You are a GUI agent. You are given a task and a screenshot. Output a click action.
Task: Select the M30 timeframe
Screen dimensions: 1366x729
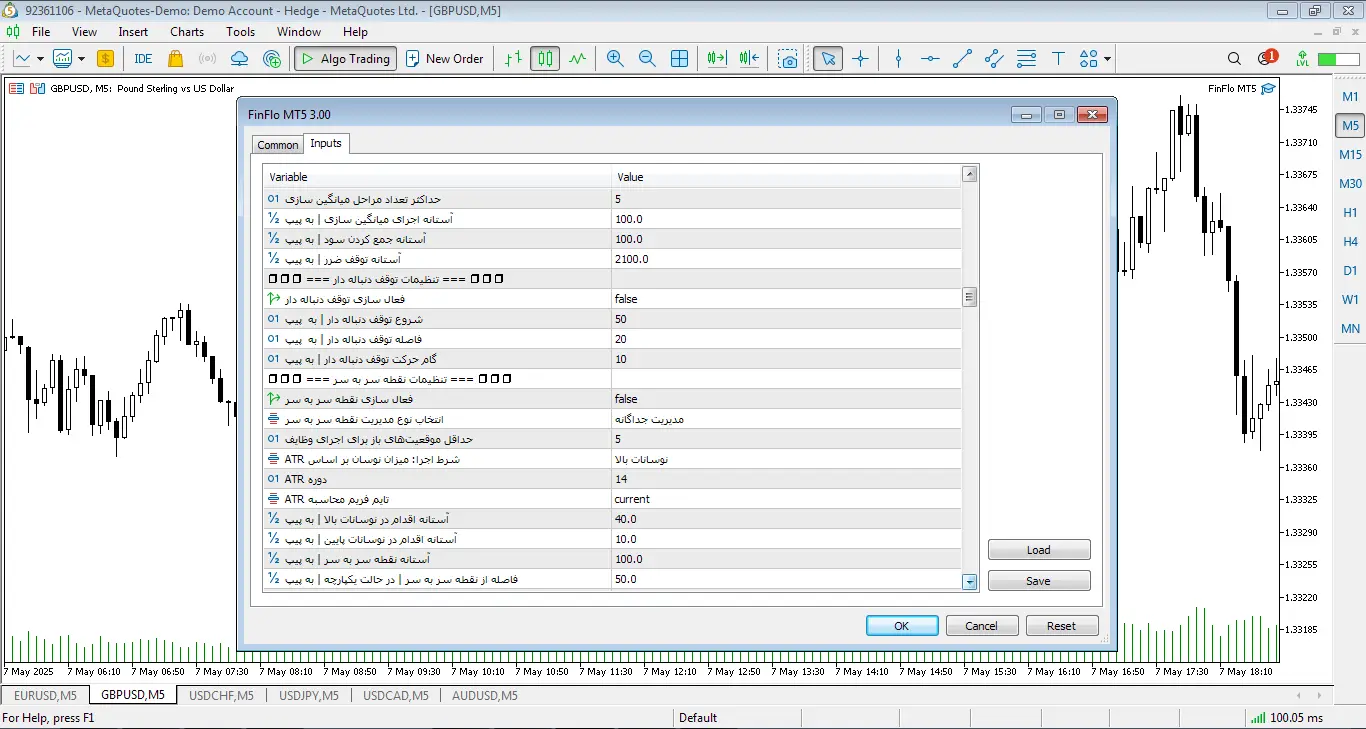1350,184
